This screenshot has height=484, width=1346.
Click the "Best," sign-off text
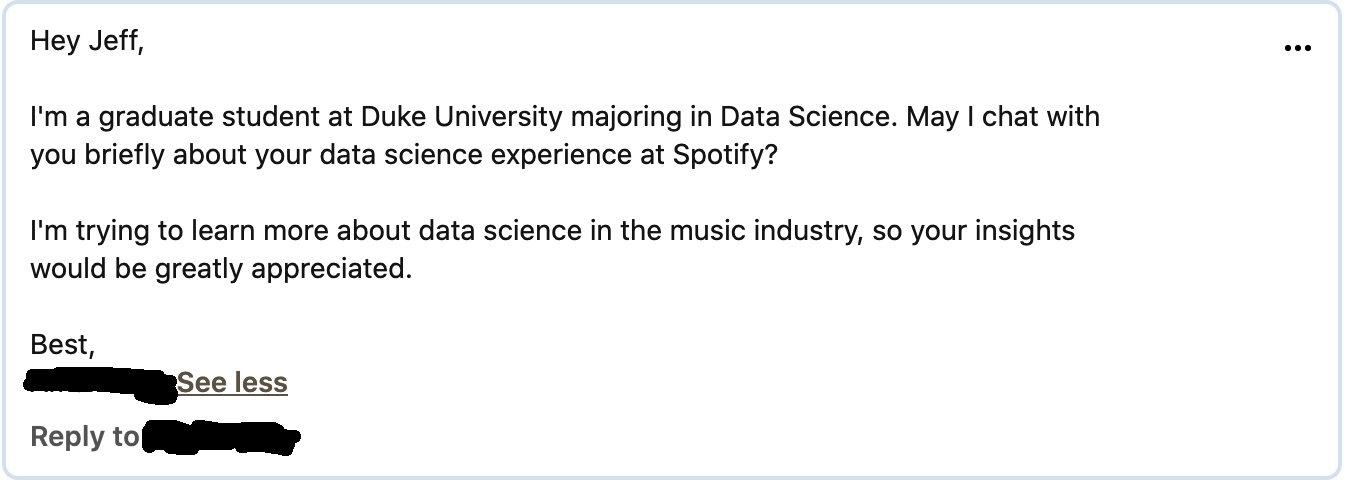63,345
